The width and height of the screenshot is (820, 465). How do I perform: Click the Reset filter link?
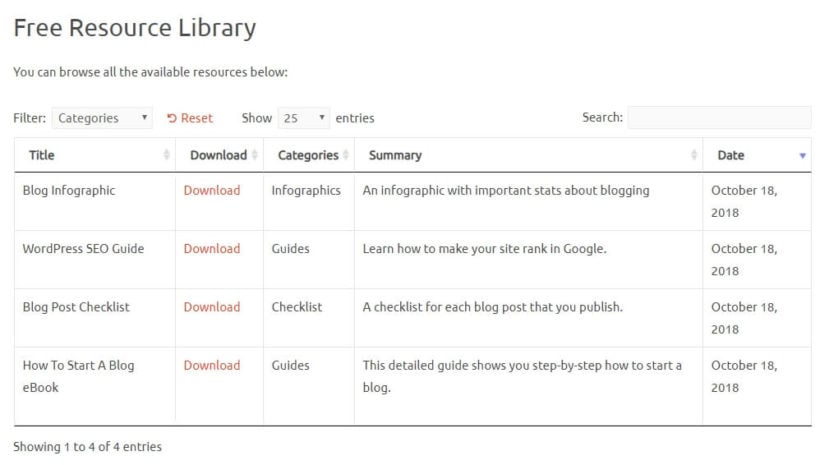pyautogui.click(x=190, y=118)
